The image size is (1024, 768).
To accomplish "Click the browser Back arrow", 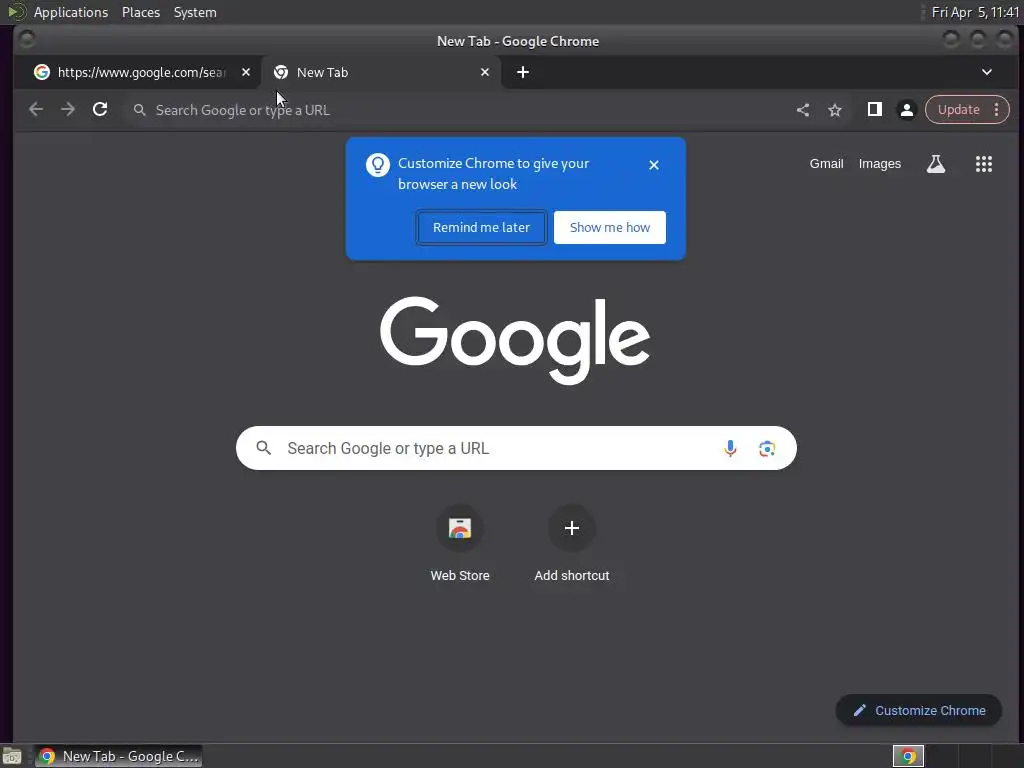I will (x=36, y=110).
